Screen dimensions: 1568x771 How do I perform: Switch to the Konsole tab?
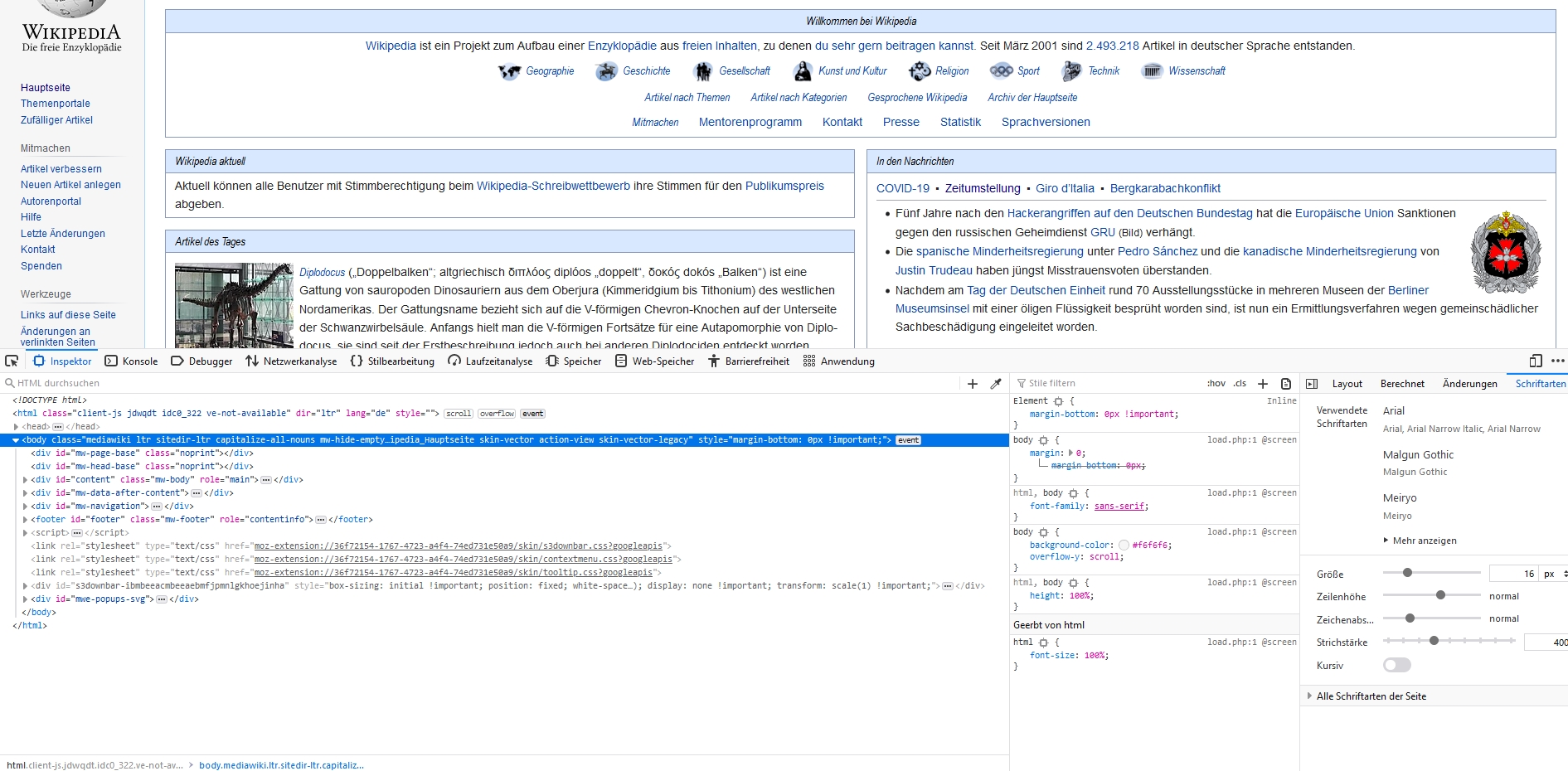131,361
